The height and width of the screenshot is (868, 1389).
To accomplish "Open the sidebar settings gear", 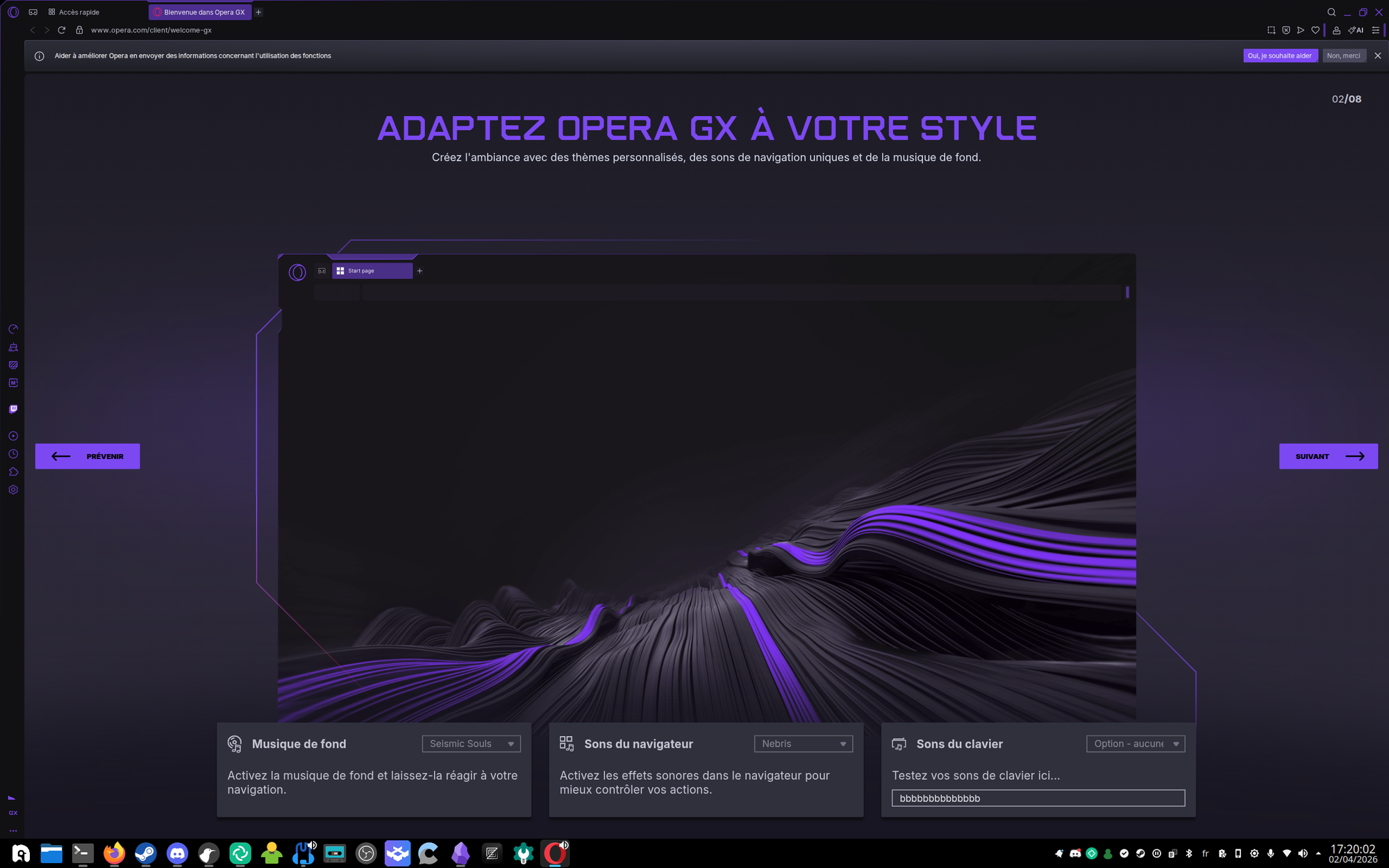I will pyautogui.click(x=13, y=490).
